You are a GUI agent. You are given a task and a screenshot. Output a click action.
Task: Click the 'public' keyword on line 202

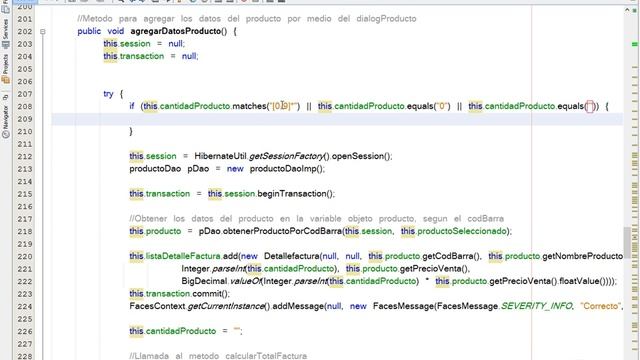[x=89, y=31]
